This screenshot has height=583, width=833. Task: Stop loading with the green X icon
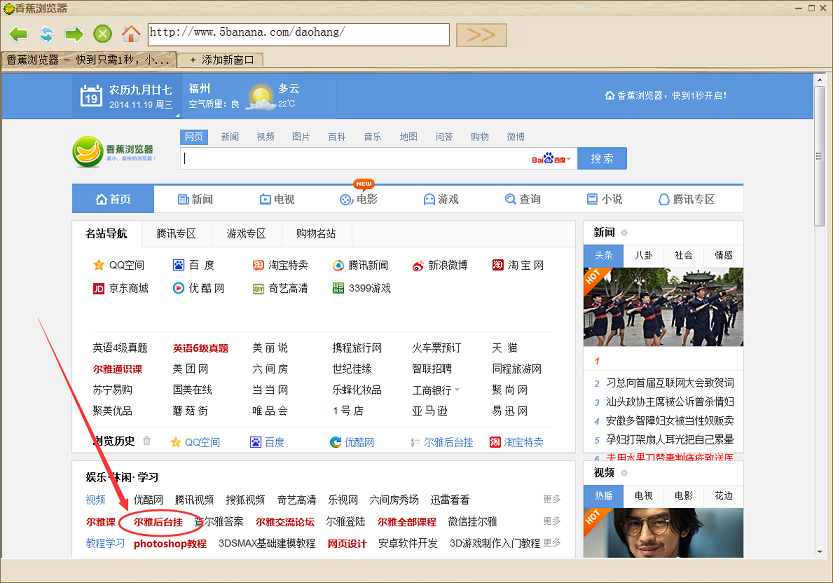(x=102, y=34)
